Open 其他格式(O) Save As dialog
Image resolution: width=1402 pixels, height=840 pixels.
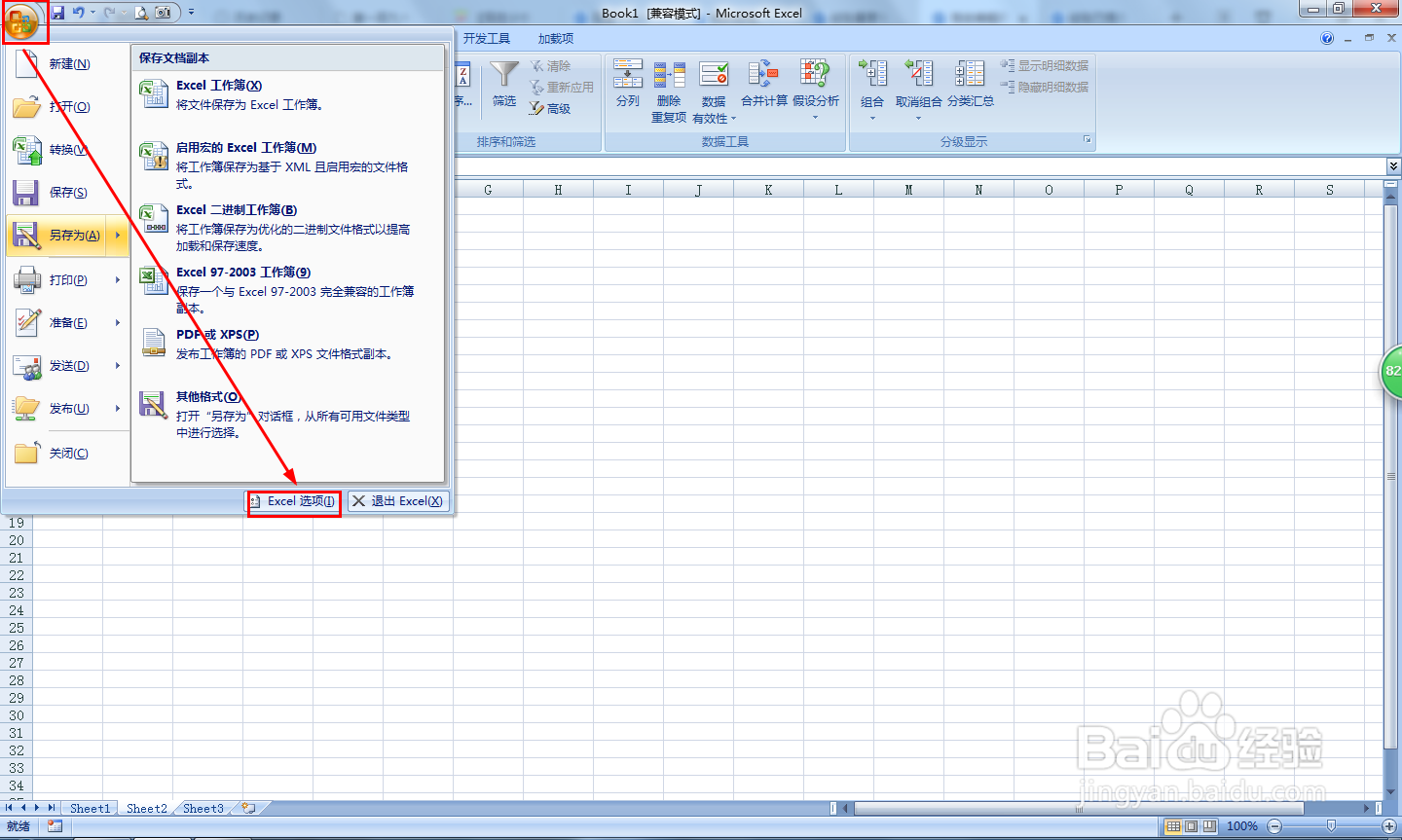pyautogui.click(x=288, y=415)
